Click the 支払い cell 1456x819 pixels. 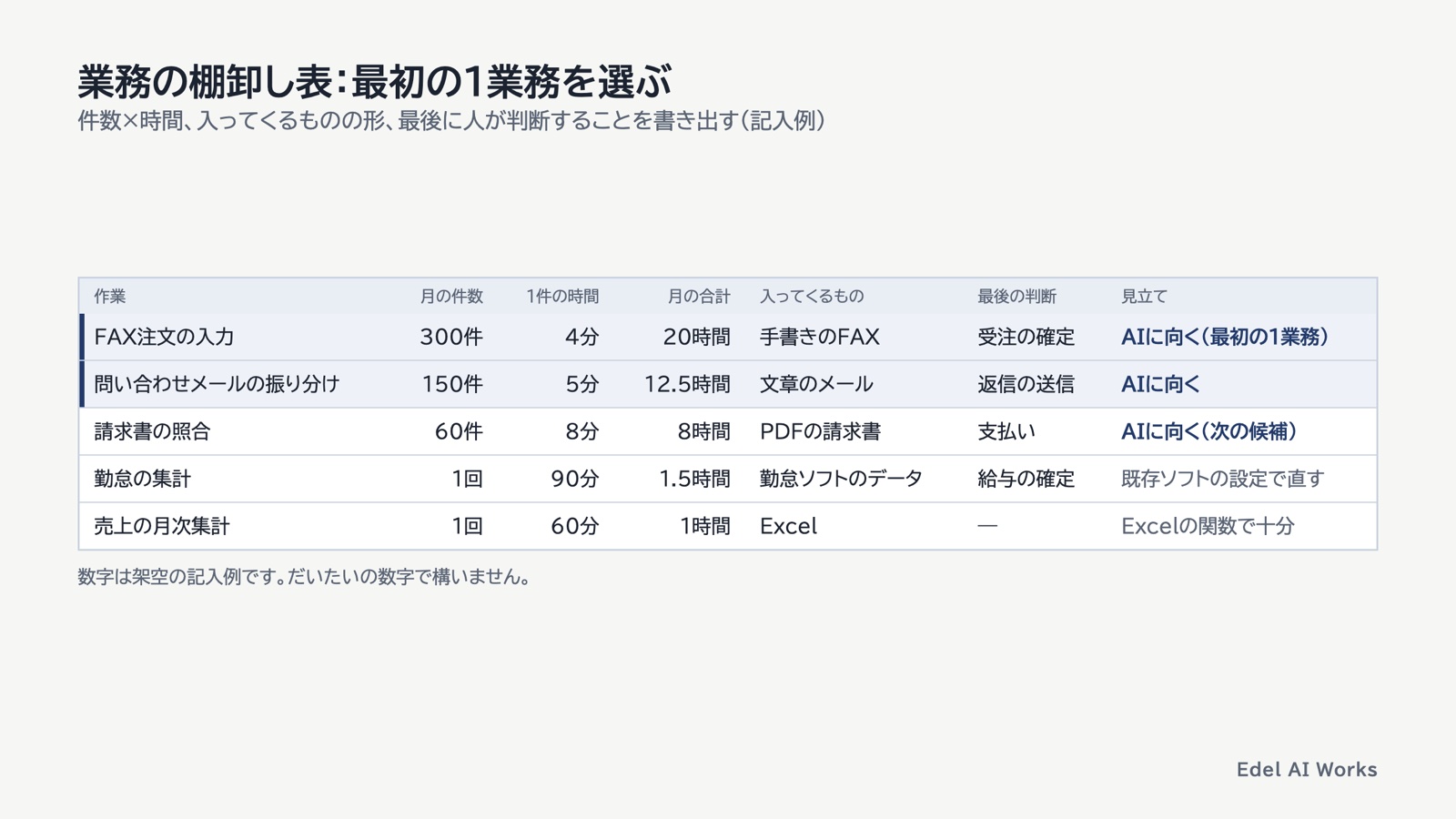tap(1006, 431)
